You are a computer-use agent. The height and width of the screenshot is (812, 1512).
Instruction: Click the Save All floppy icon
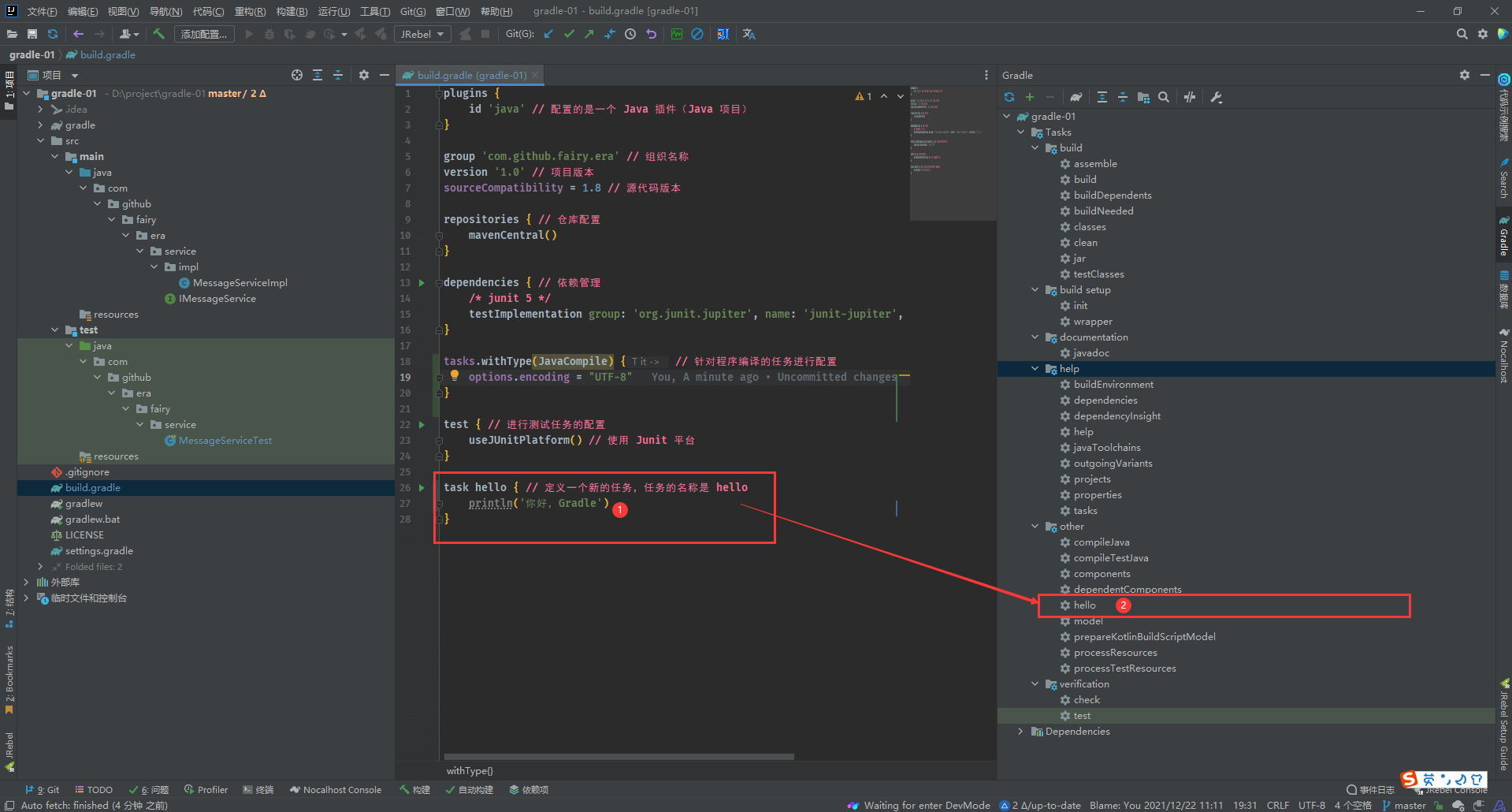[32, 34]
